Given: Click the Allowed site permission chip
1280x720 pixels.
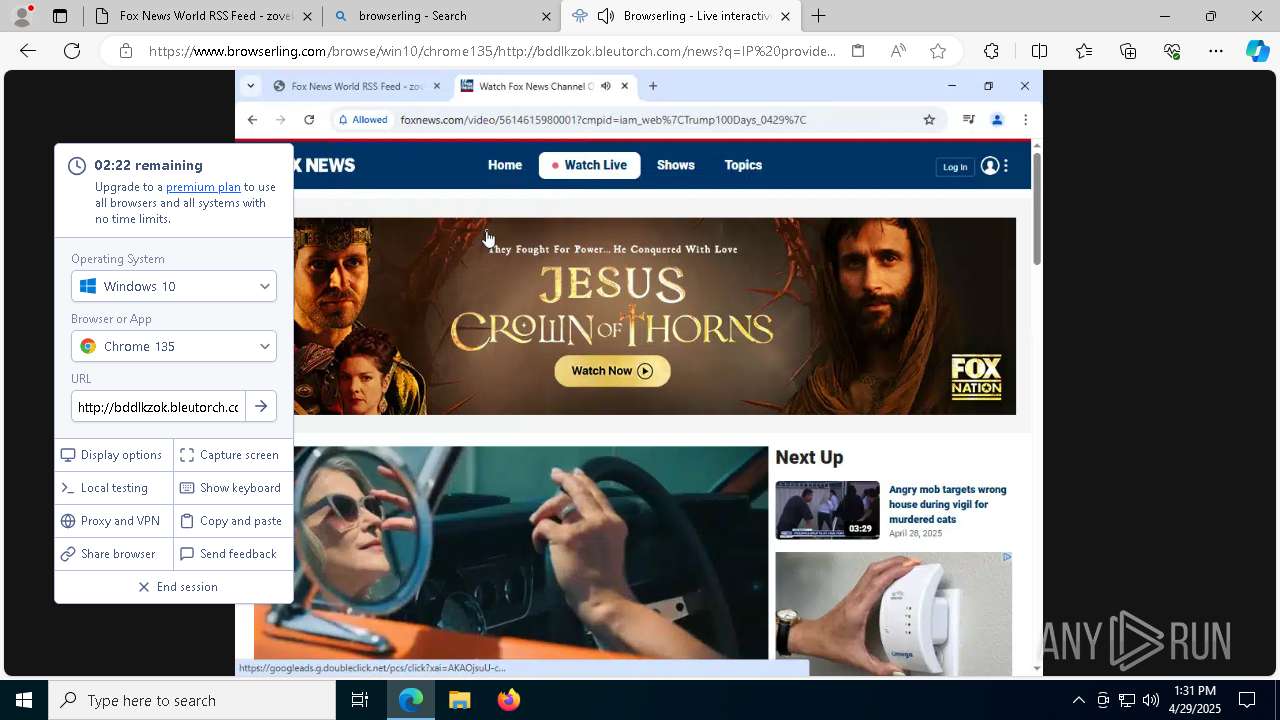Looking at the screenshot, I should [363, 120].
